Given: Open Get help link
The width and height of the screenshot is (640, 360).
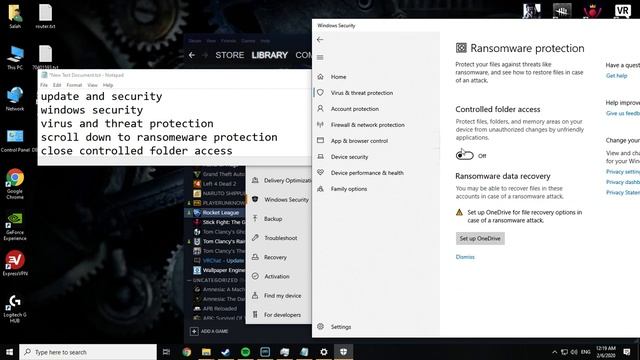Looking at the screenshot, I should [616, 76].
